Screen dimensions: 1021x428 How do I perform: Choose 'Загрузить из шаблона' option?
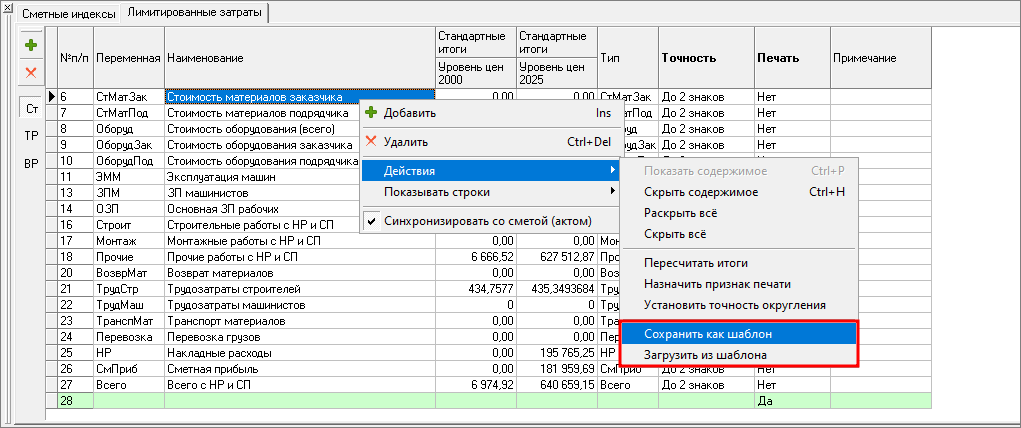[x=706, y=355]
